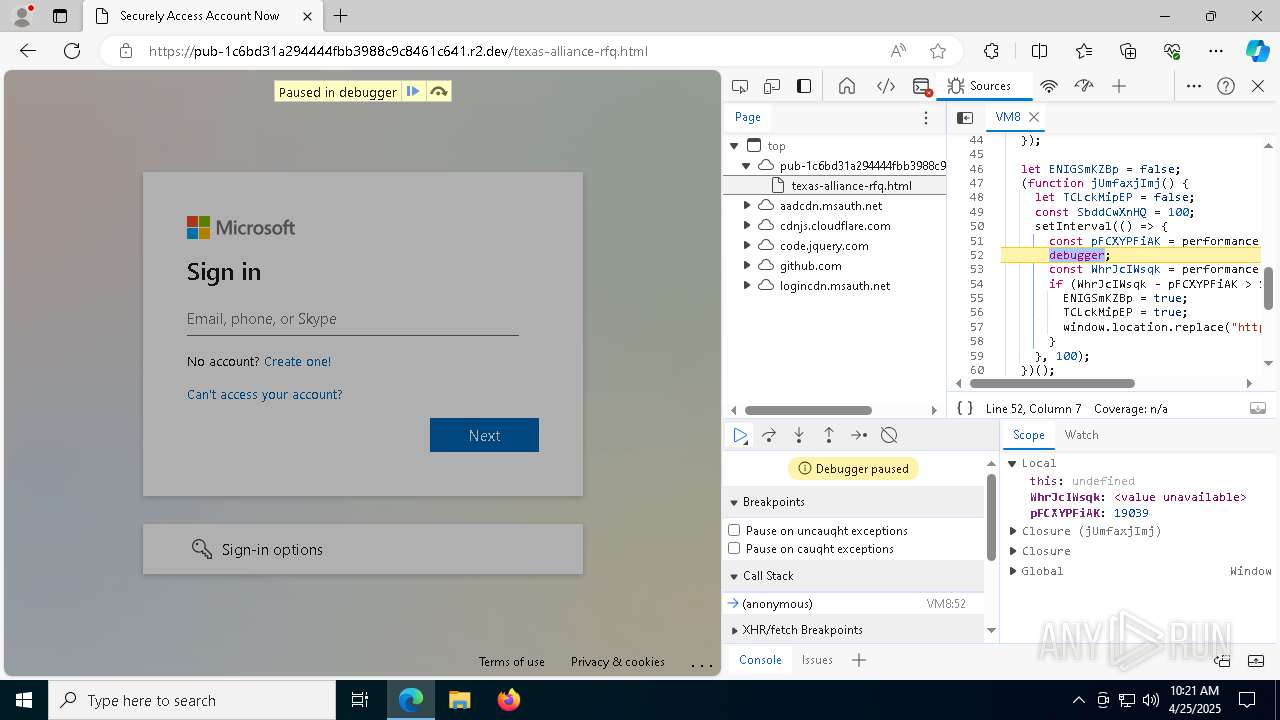This screenshot has width=1280, height=720.
Task: Step over next function call in overlay
Action: pos(438,92)
